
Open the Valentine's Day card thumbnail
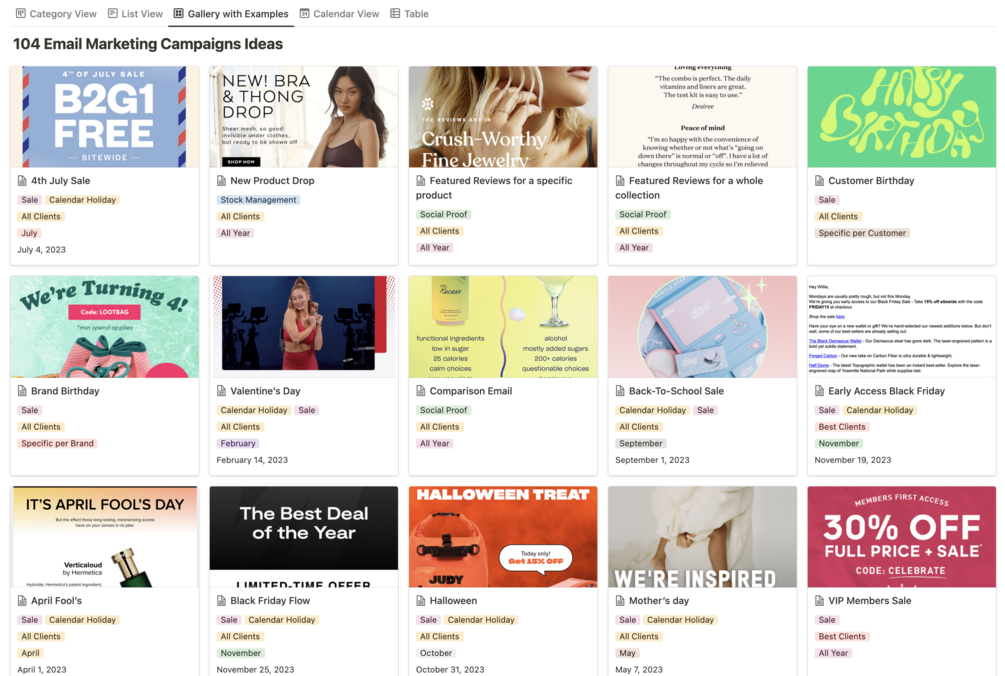coord(304,327)
